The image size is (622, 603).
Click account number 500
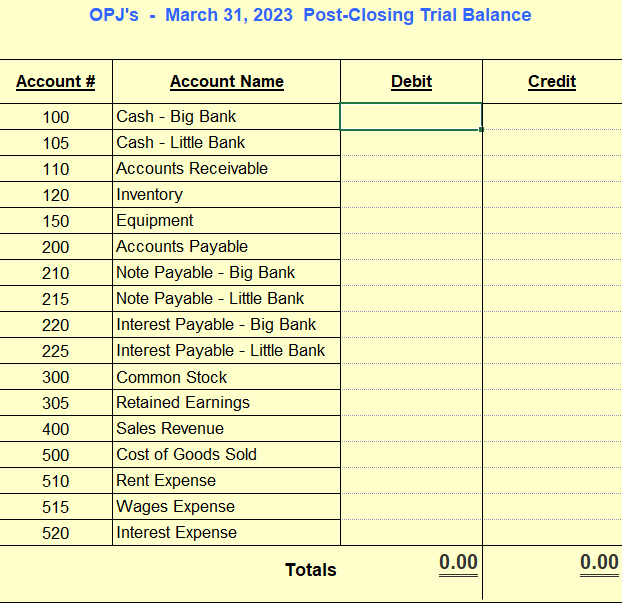point(56,455)
